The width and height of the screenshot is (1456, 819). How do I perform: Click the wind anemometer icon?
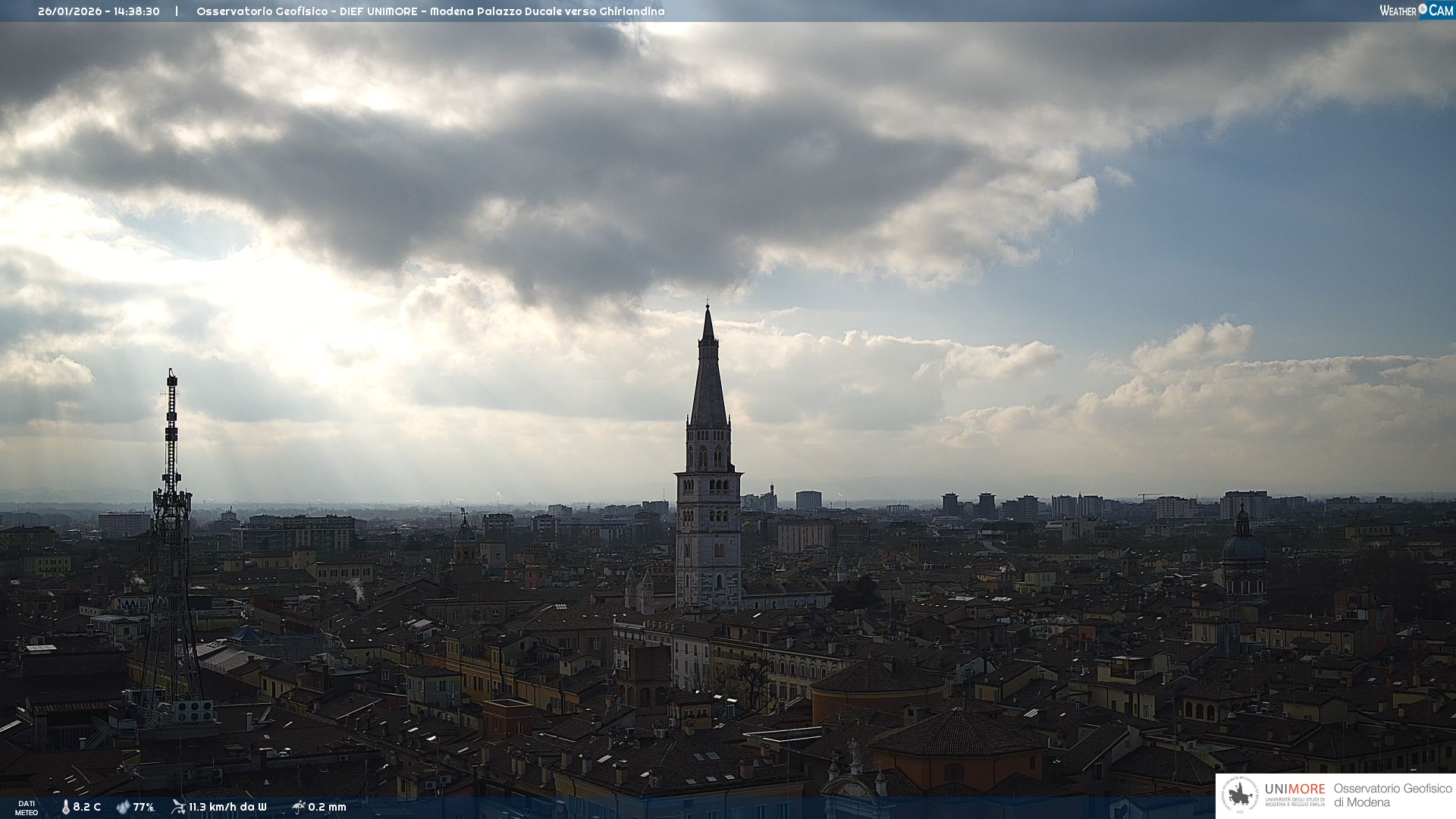tap(178, 806)
